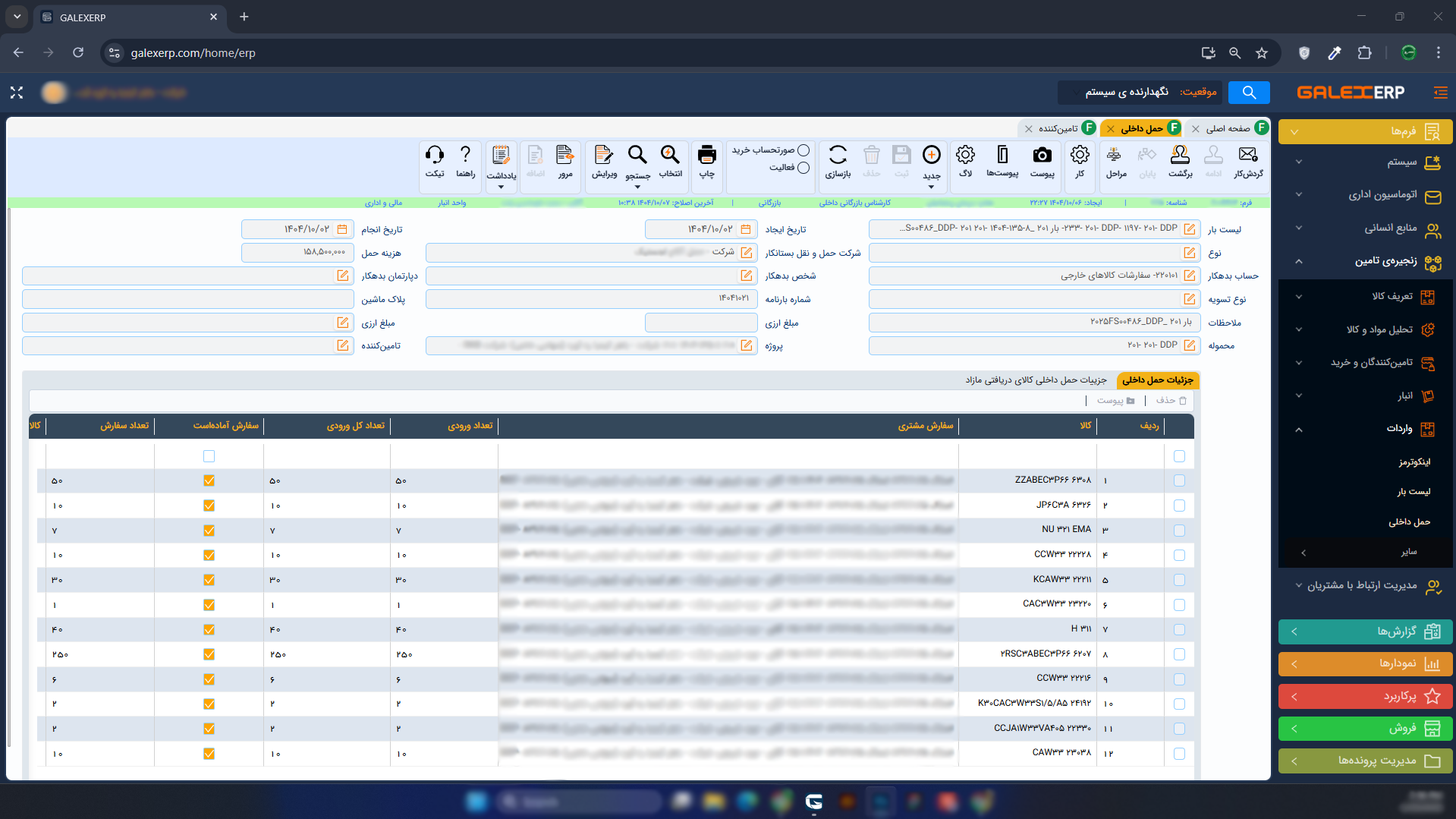The image size is (1456, 819).
Task: Select the جزئیات حمل داخلی tab
Action: tap(1158, 380)
